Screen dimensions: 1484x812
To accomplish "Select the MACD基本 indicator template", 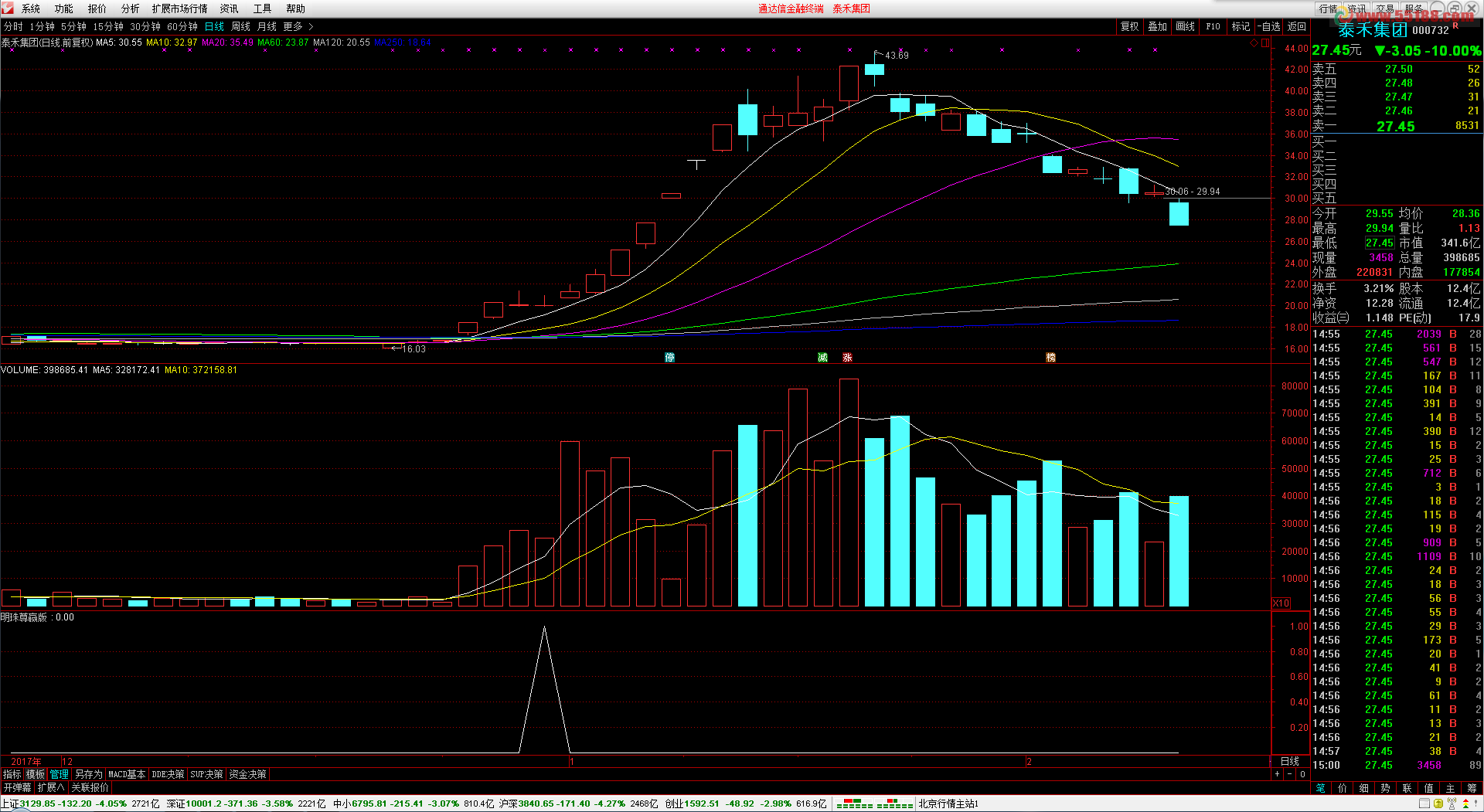I will 127,774.
